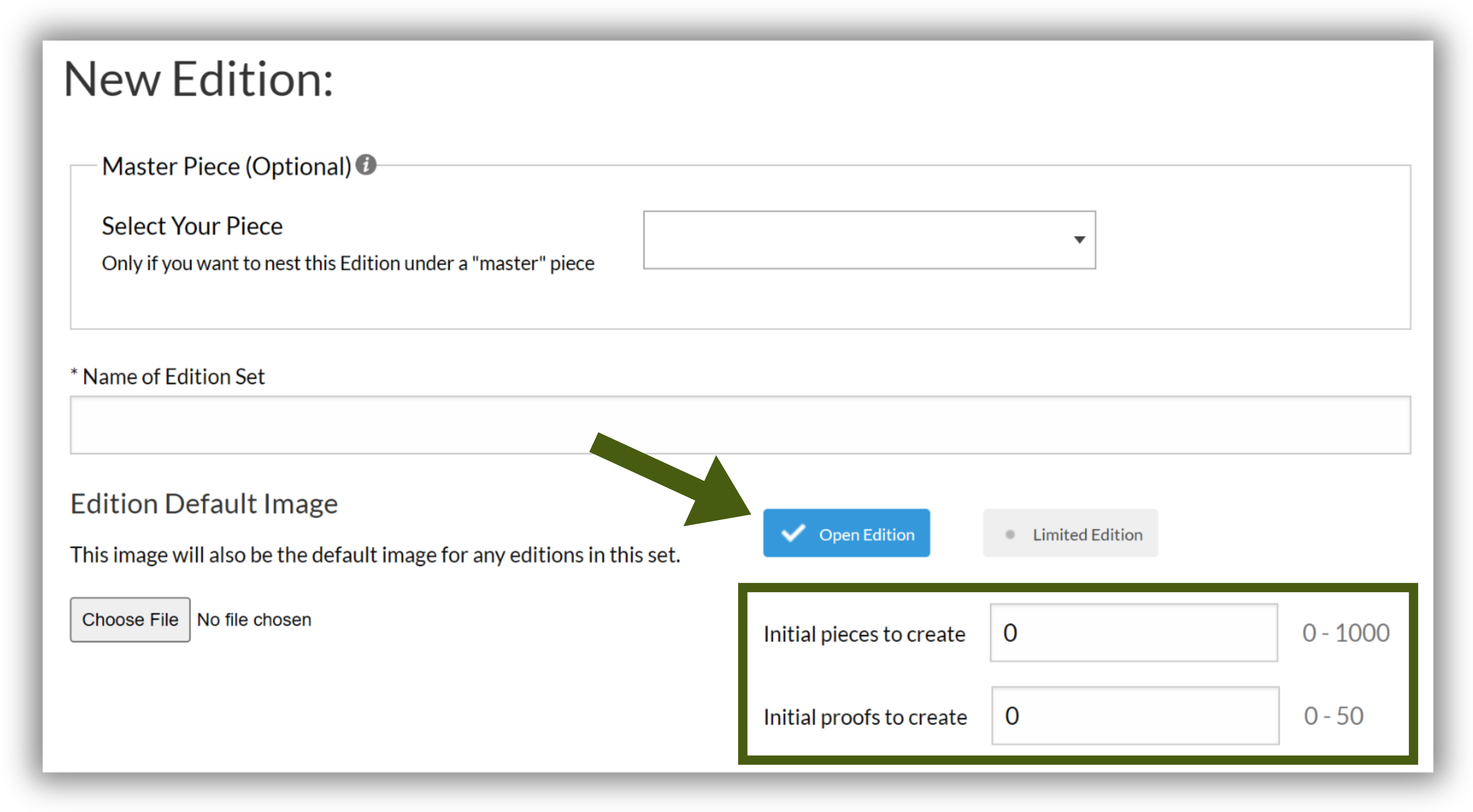Click the dot beside Limited Edition
The width and height of the screenshot is (1473, 812).
click(x=1010, y=534)
